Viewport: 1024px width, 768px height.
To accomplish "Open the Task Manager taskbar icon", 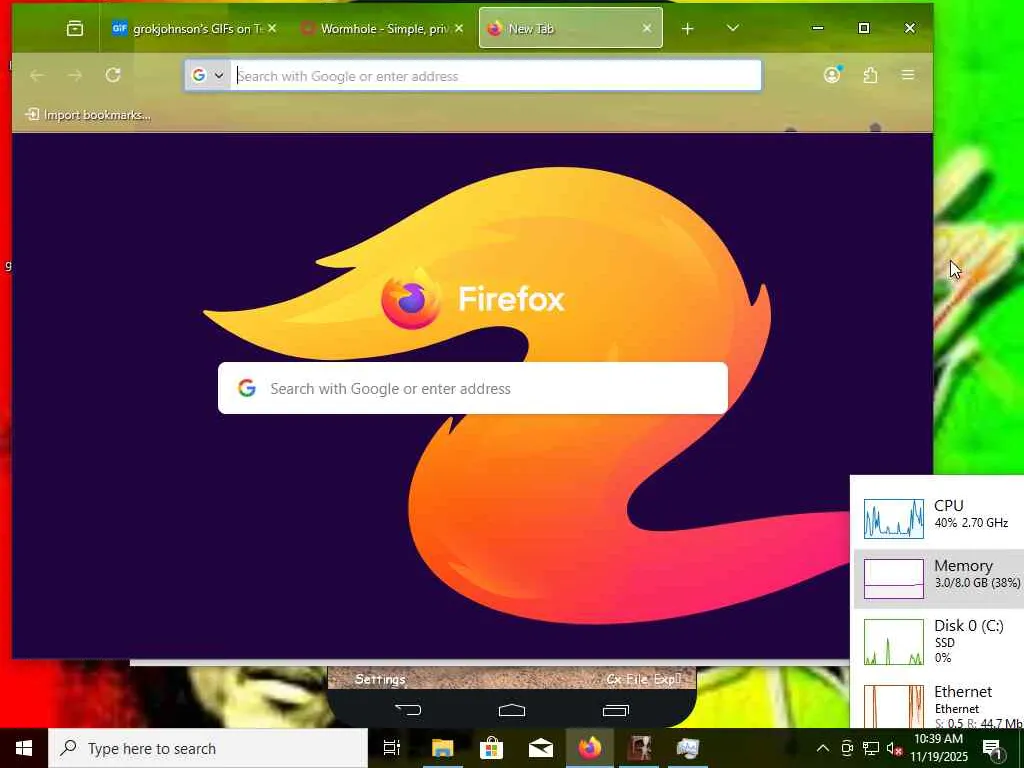I will (x=688, y=748).
